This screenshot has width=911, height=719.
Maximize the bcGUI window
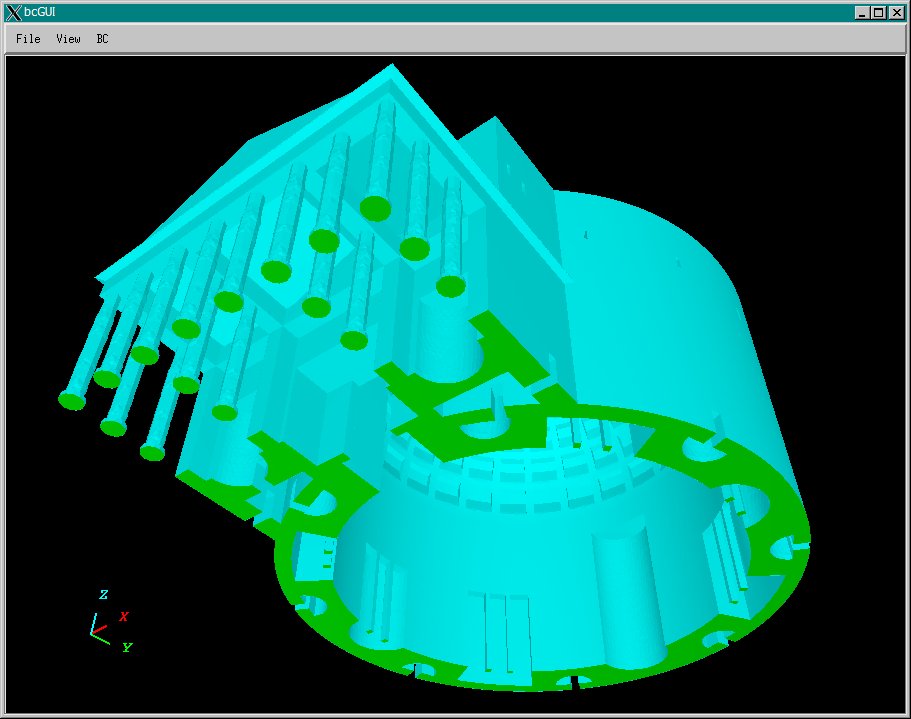click(879, 12)
